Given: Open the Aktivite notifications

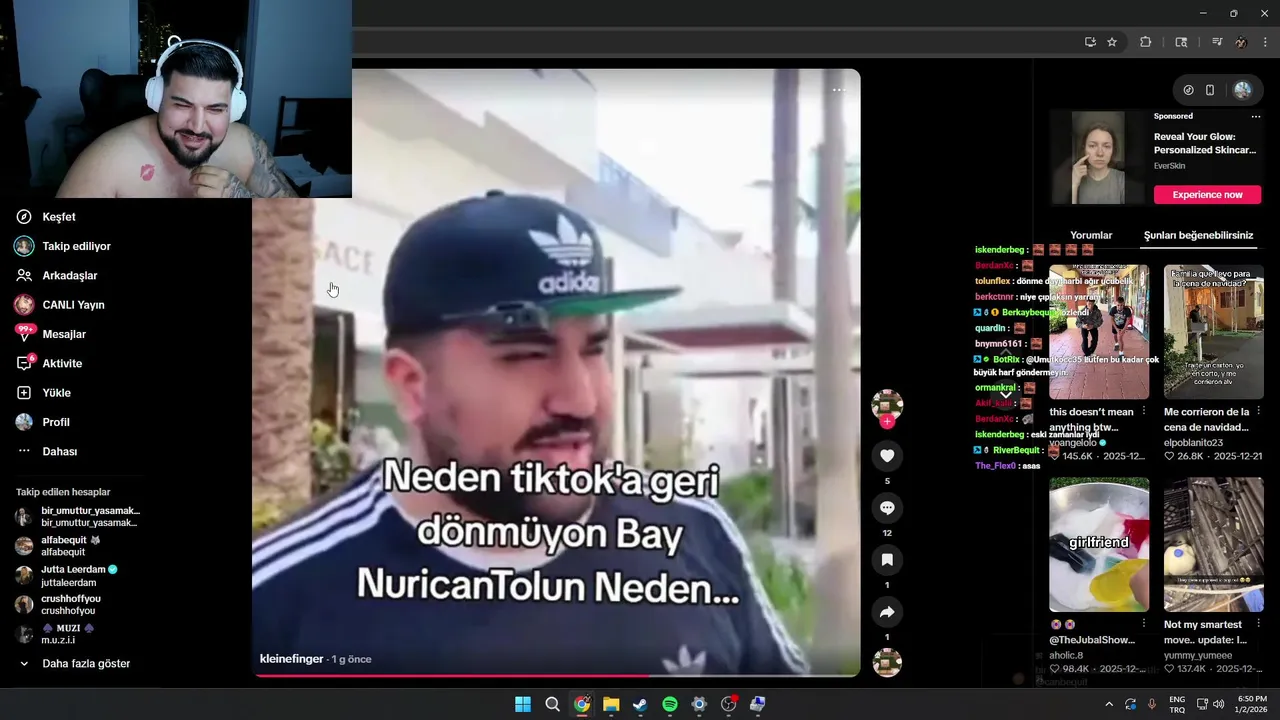Looking at the screenshot, I should coord(48,363).
